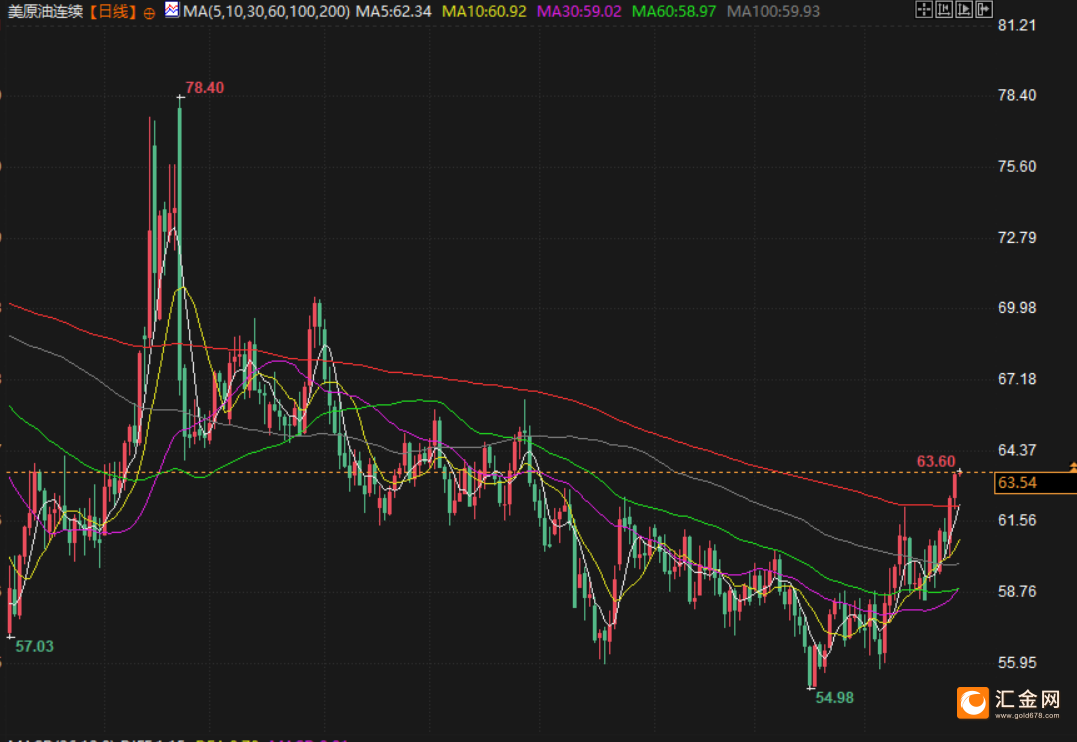Click the jump-to-start chart icon
The height and width of the screenshot is (742, 1077).
click(x=943, y=11)
